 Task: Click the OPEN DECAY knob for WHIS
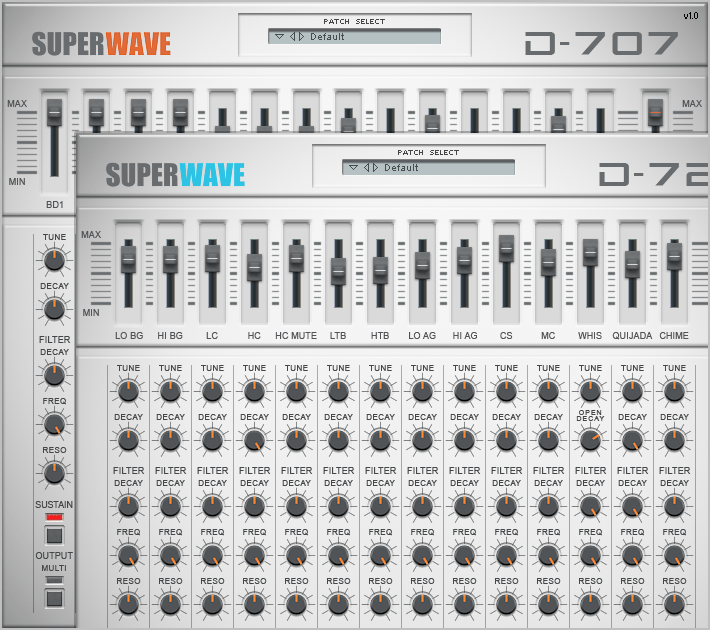(591, 439)
